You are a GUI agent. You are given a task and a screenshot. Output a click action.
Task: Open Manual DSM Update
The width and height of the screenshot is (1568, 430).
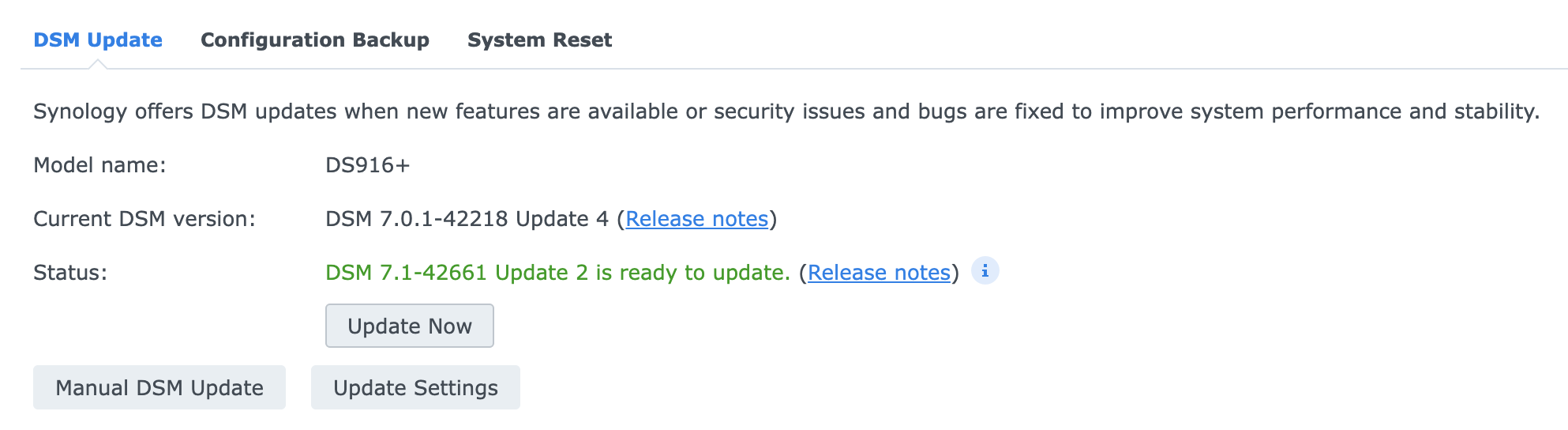159,387
